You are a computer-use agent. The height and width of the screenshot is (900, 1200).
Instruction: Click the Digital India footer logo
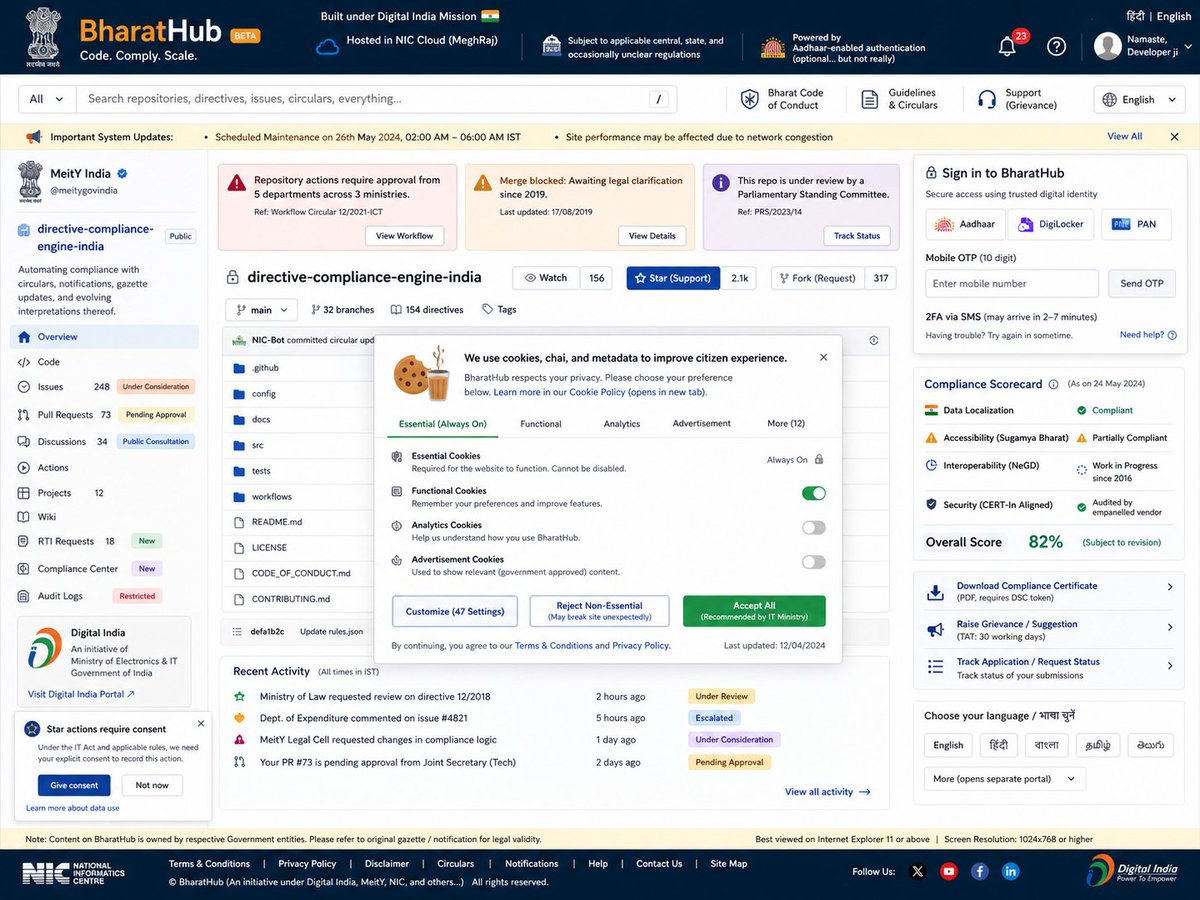[x=1132, y=870]
